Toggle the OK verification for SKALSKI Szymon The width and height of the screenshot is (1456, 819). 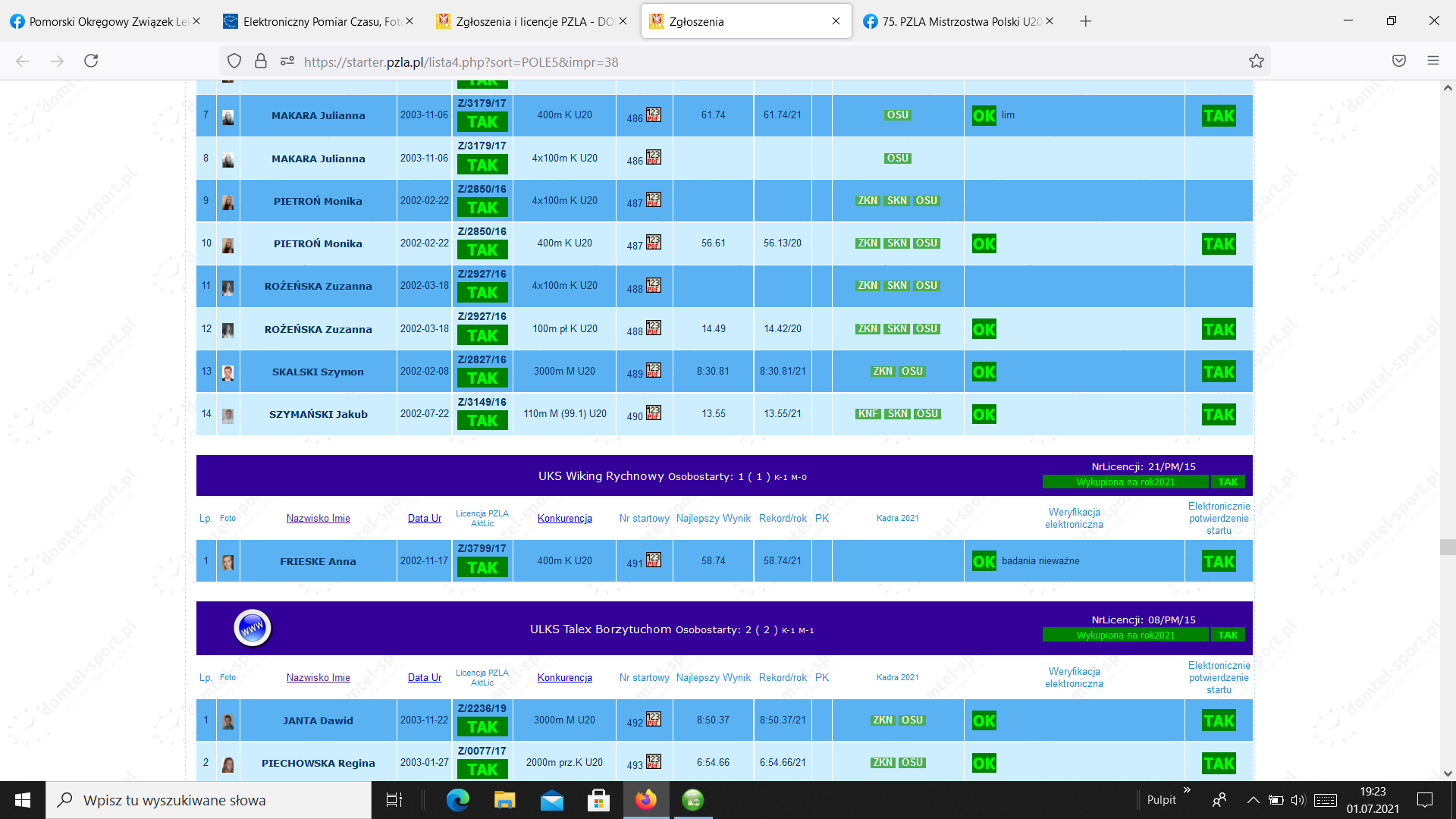tap(984, 372)
